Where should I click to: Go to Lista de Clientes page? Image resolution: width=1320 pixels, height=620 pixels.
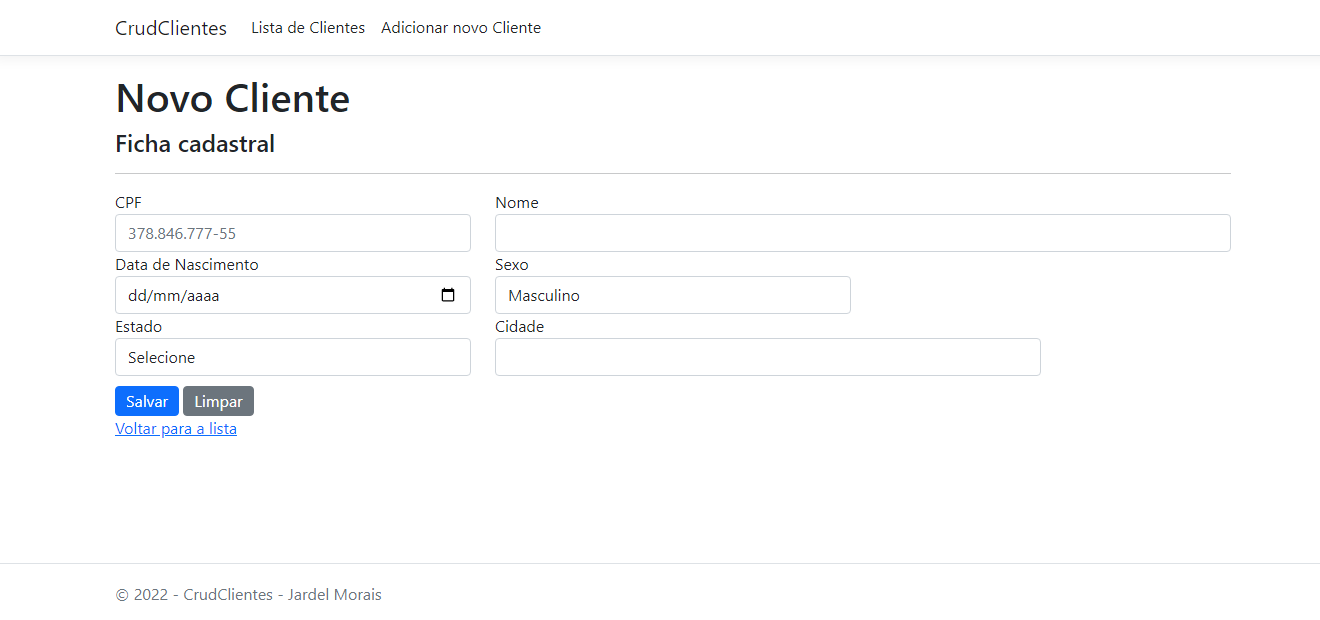[x=308, y=28]
